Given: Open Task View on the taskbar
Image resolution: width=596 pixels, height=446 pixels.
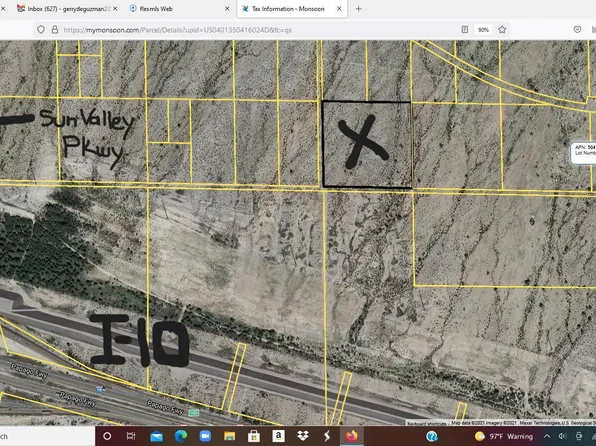Looking at the screenshot, I should (131, 436).
